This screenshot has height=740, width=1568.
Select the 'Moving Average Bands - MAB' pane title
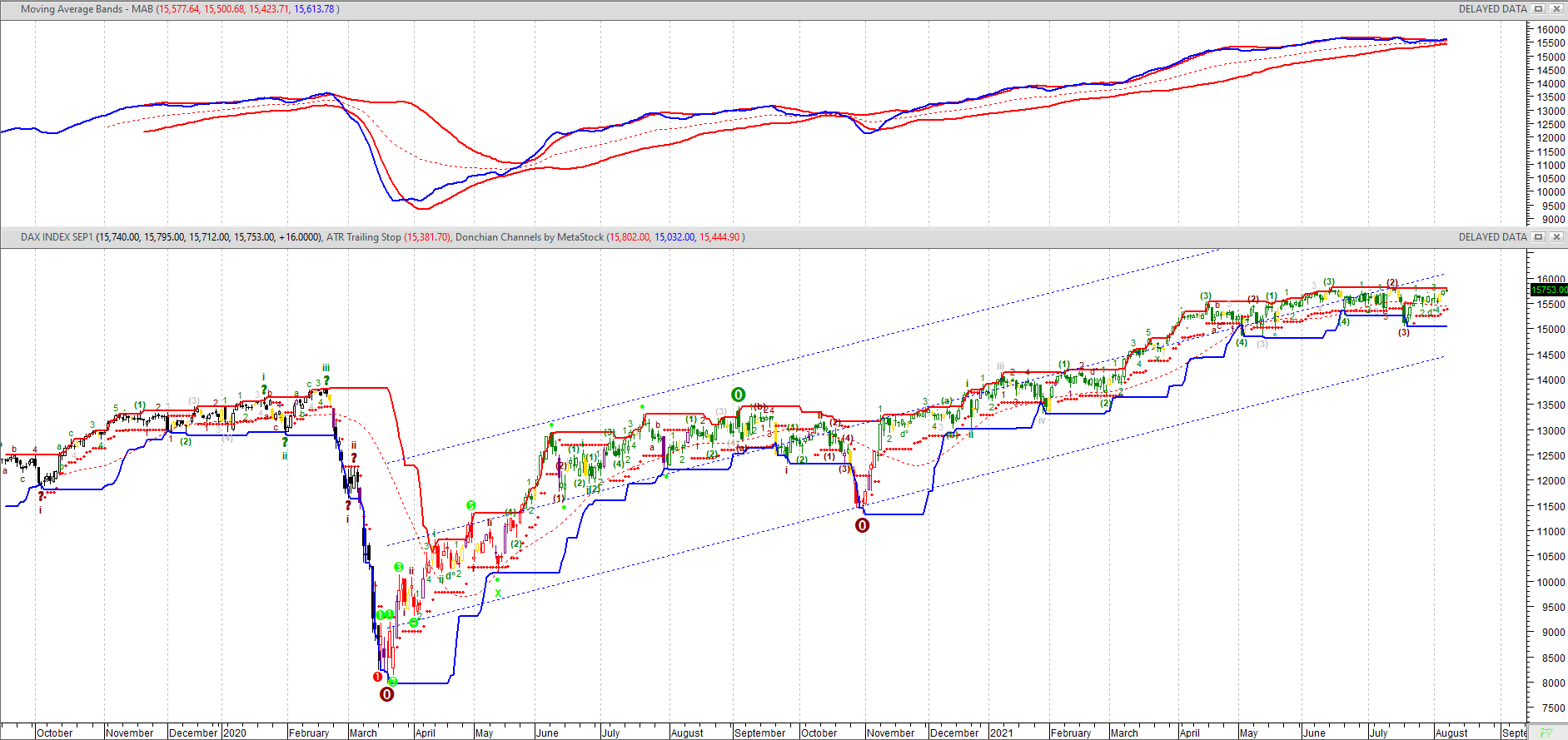[x=87, y=9]
